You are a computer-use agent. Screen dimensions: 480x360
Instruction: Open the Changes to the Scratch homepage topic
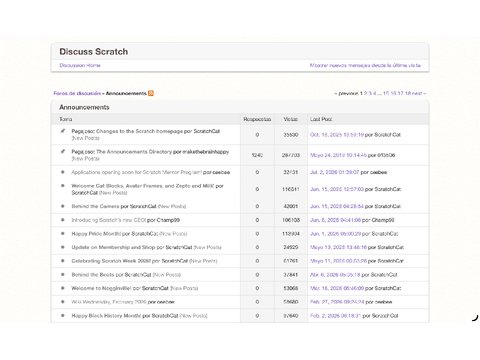pos(139,131)
